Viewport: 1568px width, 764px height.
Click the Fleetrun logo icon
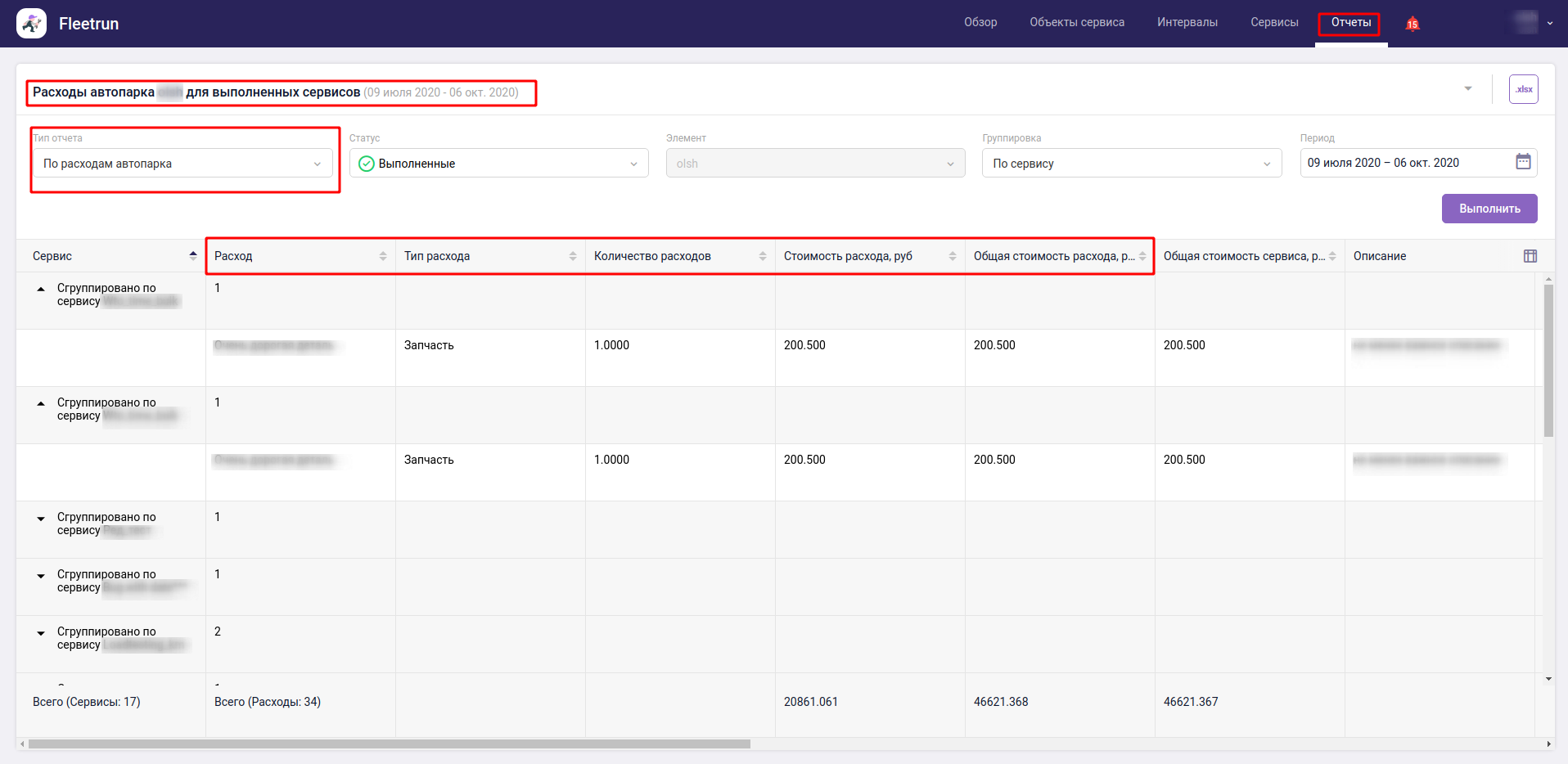click(x=31, y=24)
